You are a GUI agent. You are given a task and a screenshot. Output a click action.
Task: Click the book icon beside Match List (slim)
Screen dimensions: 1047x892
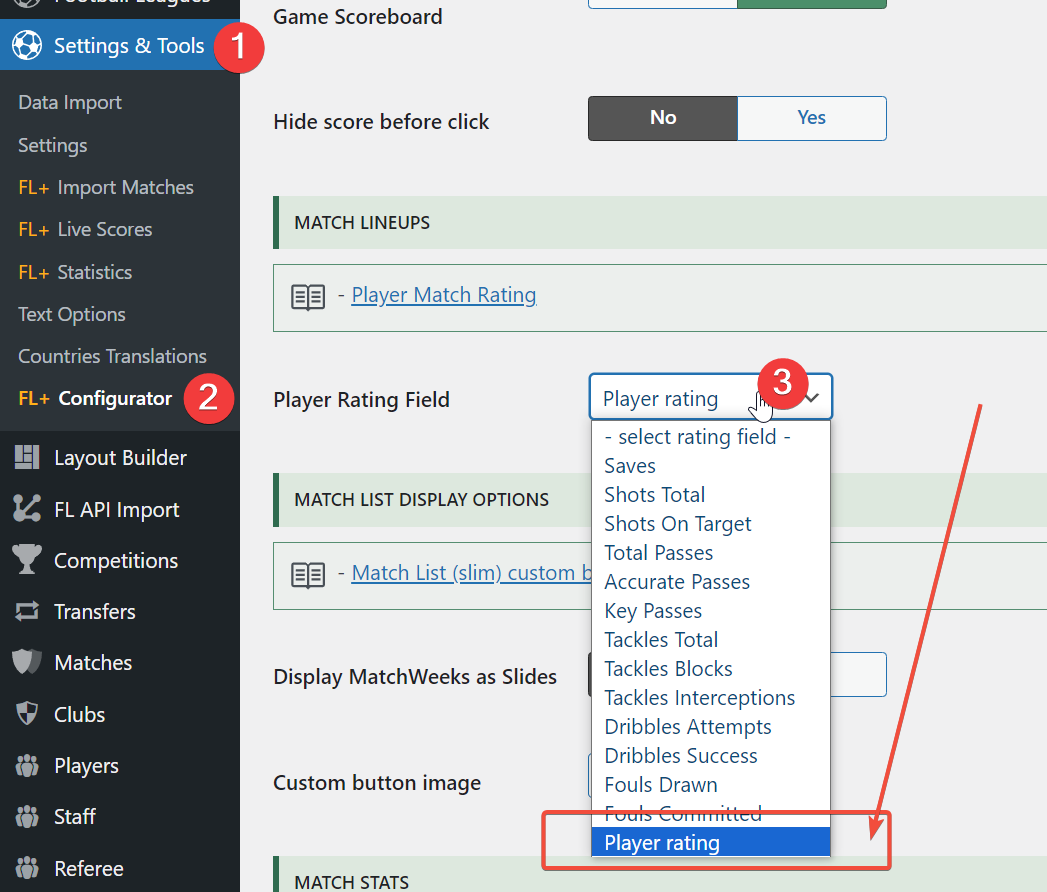click(308, 575)
